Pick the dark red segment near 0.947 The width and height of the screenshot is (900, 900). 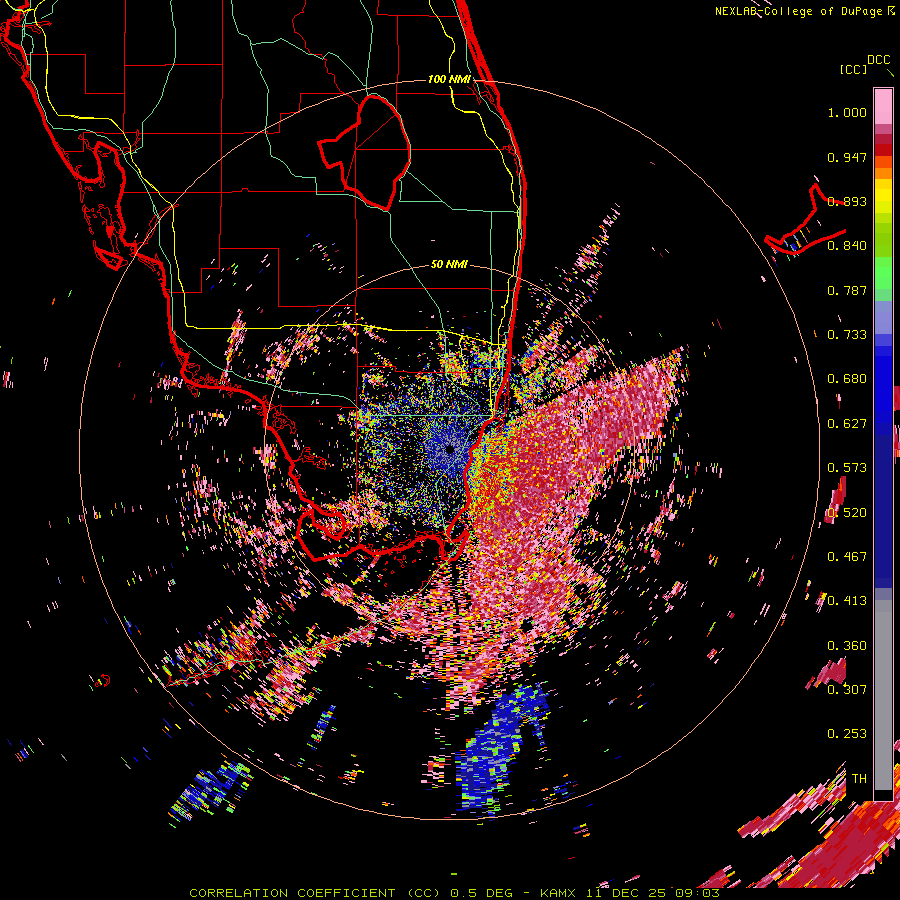click(883, 150)
